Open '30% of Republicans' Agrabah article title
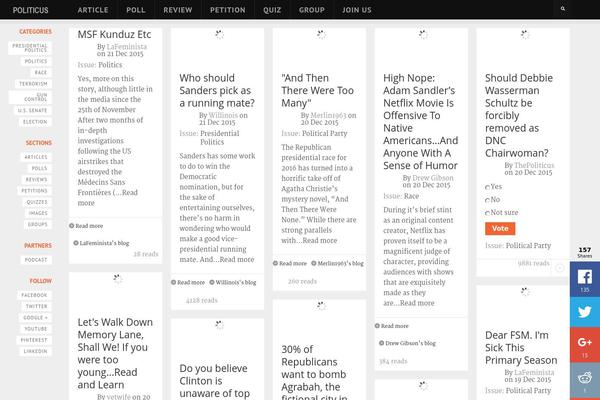The image size is (600, 400). coord(314,373)
